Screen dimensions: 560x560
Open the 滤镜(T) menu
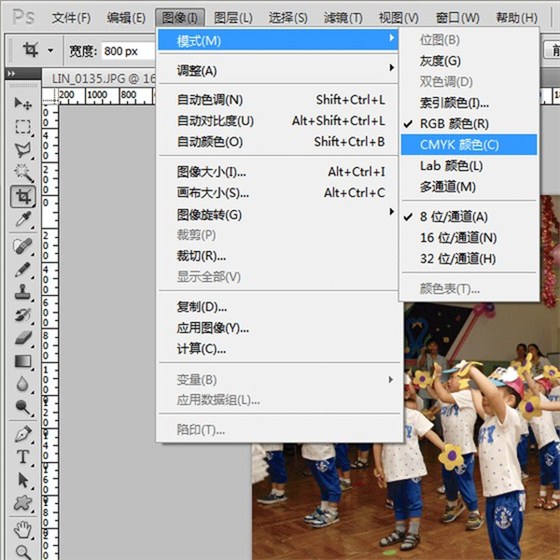coord(343,18)
